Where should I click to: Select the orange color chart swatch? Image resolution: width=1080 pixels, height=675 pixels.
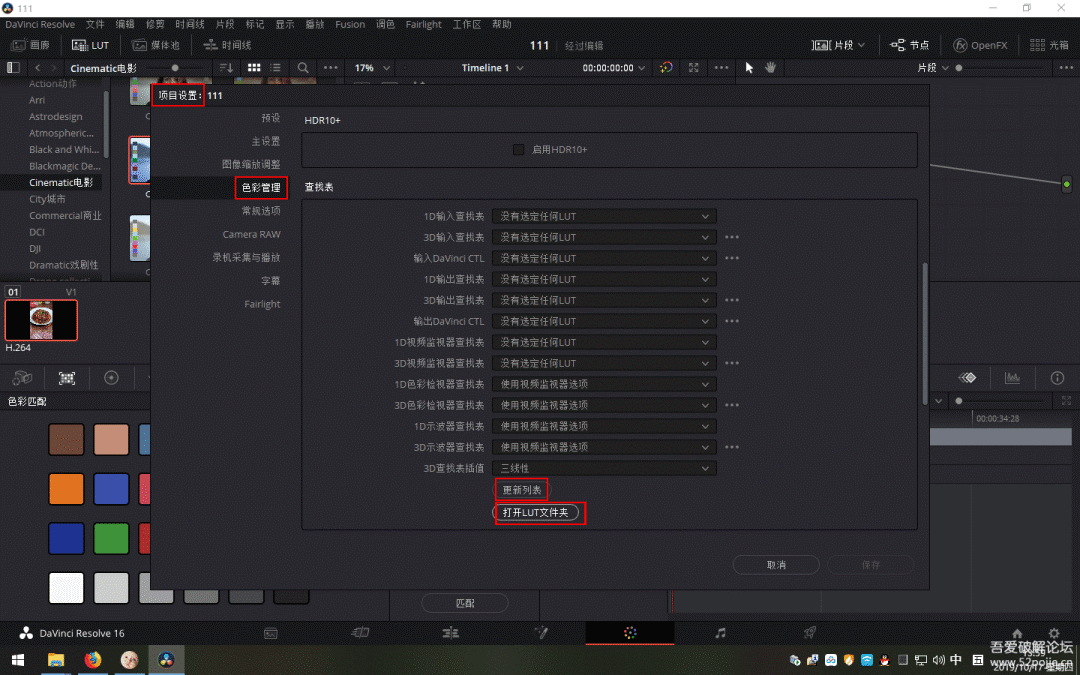pyautogui.click(x=66, y=489)
